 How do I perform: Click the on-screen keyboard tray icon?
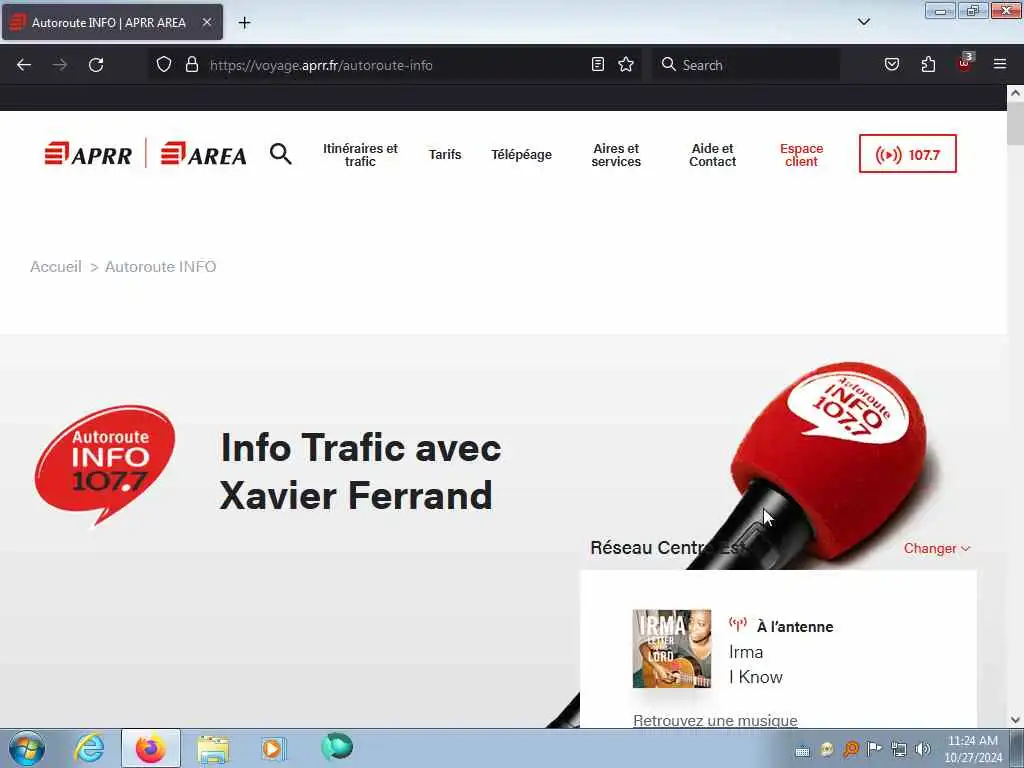[803, 751]
